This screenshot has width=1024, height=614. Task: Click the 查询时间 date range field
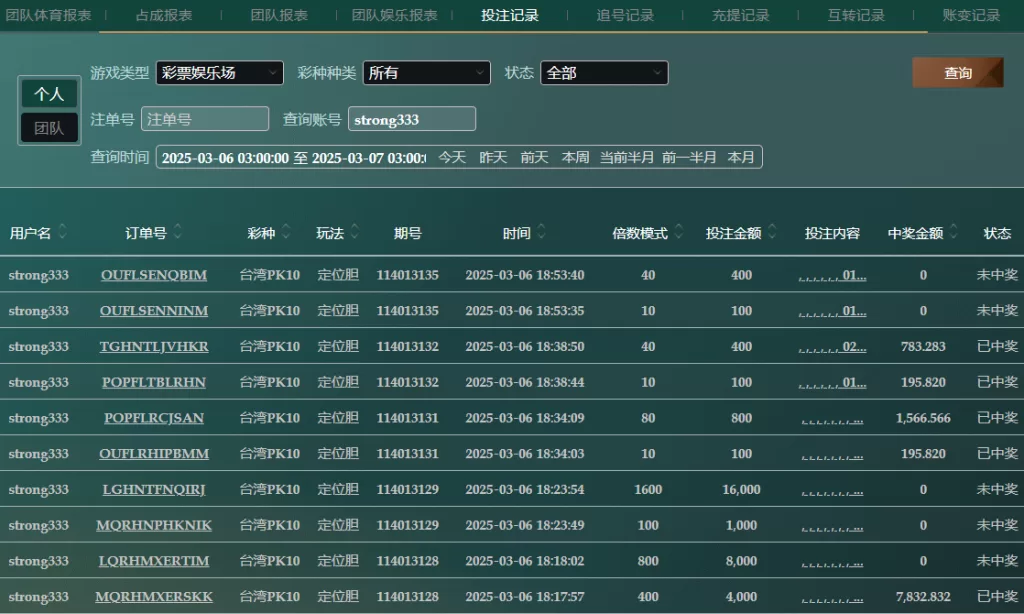[294, 158]
